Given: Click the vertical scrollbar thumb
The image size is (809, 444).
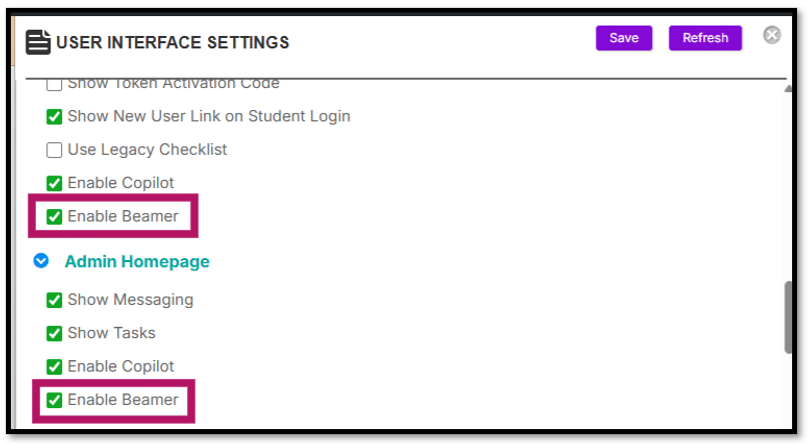Looking at the screenshot, I should [788, 317].
